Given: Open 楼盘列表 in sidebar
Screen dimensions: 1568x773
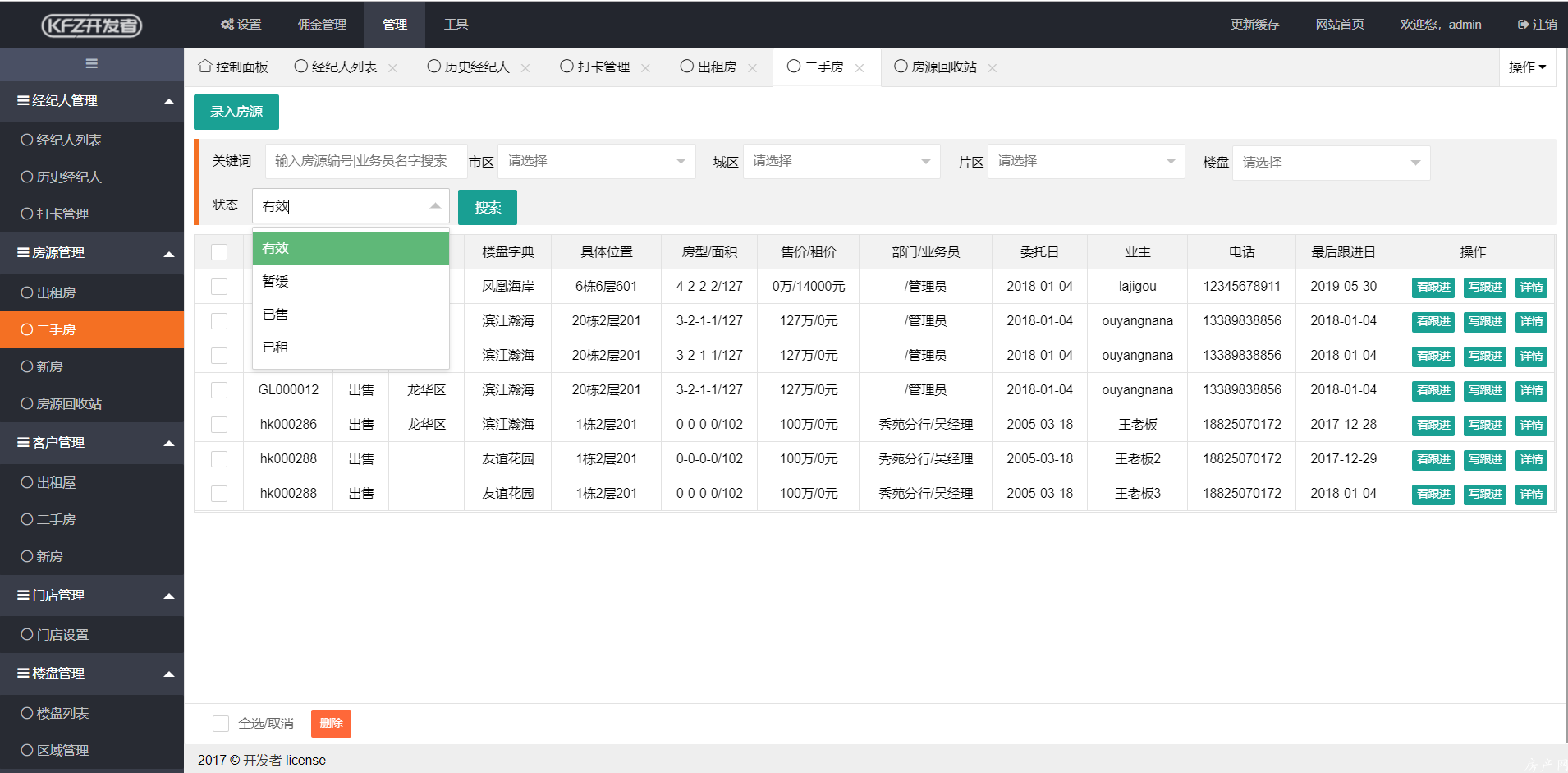Looking at the screenshot, I should (x=92, y=714).
